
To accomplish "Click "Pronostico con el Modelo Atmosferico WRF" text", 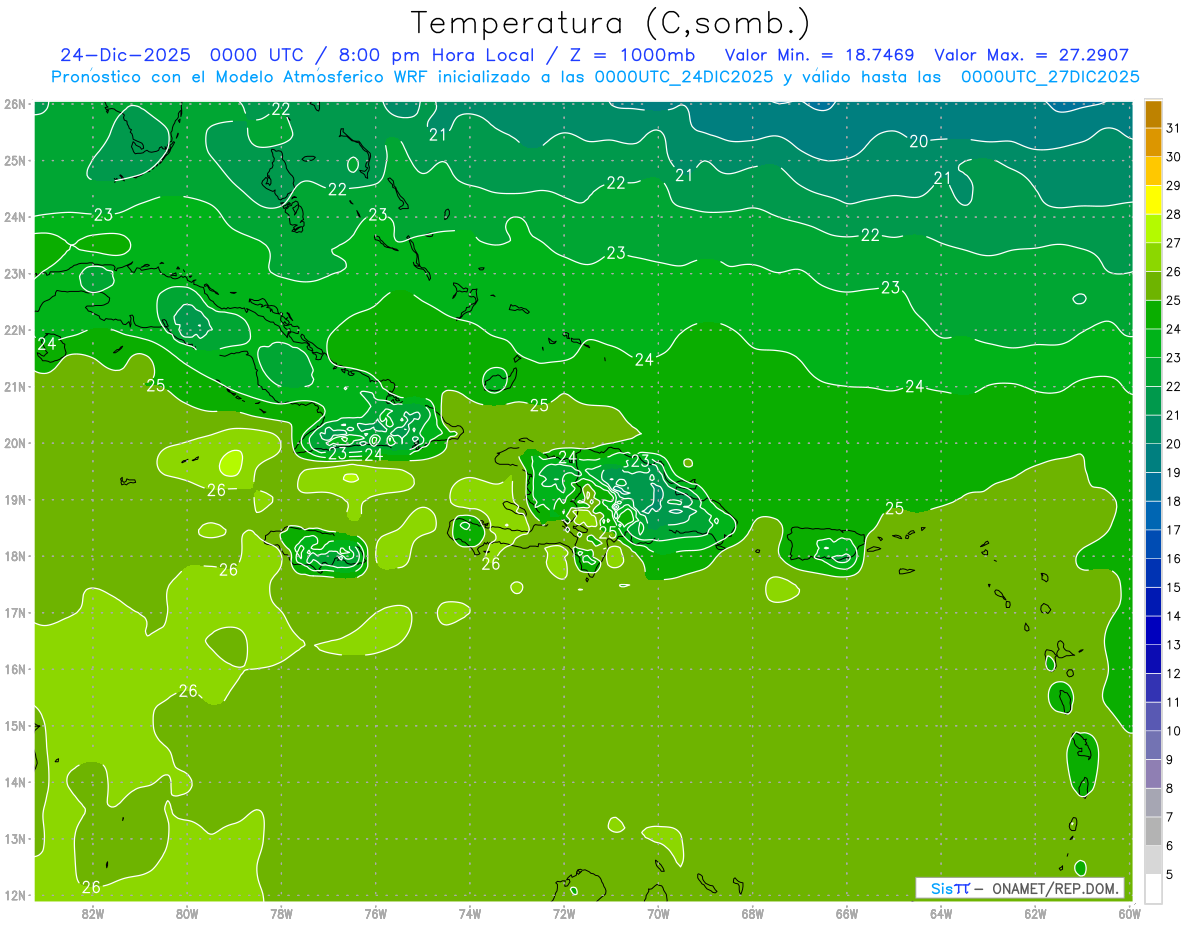I will (x=241, y=77).
